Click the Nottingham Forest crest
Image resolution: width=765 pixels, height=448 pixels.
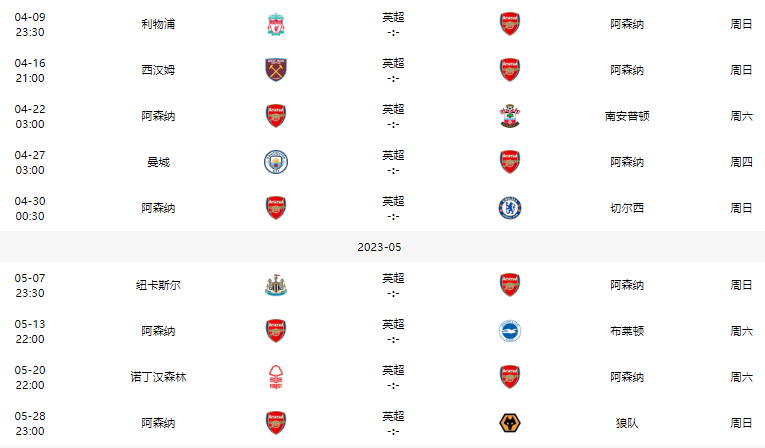276,377
